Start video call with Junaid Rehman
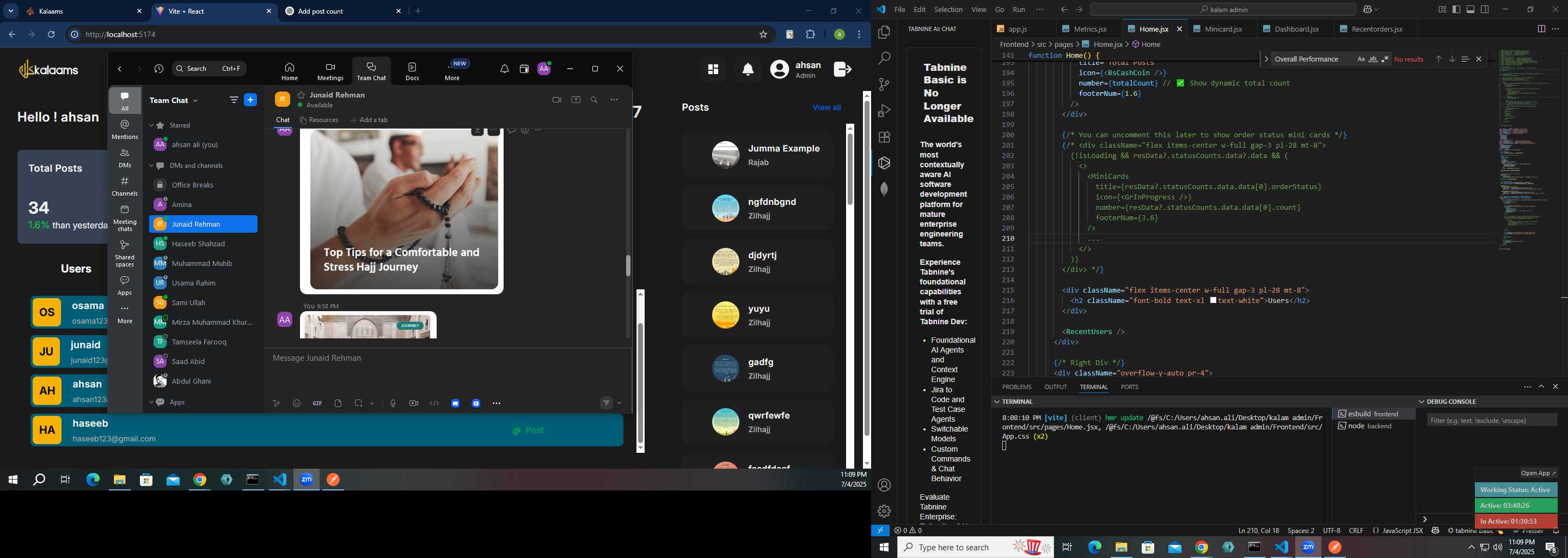 tap(556, 100)
